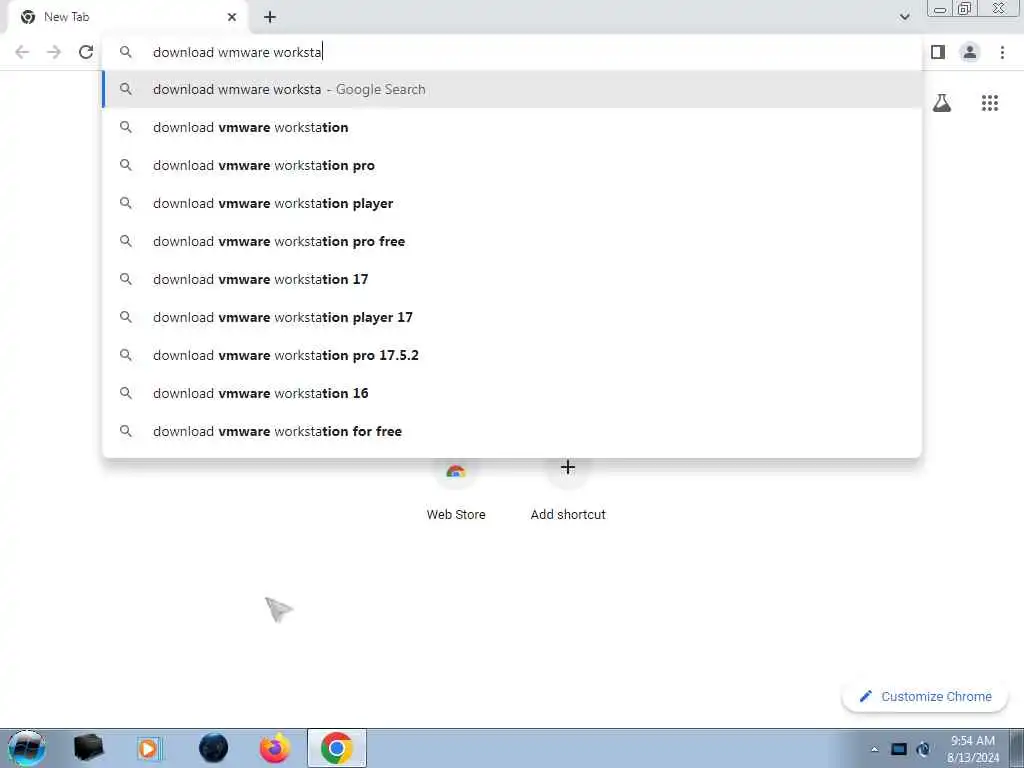Click the Show desktop strip
The width and height of the screenshot is (1024, 768).
point(1016,748)
